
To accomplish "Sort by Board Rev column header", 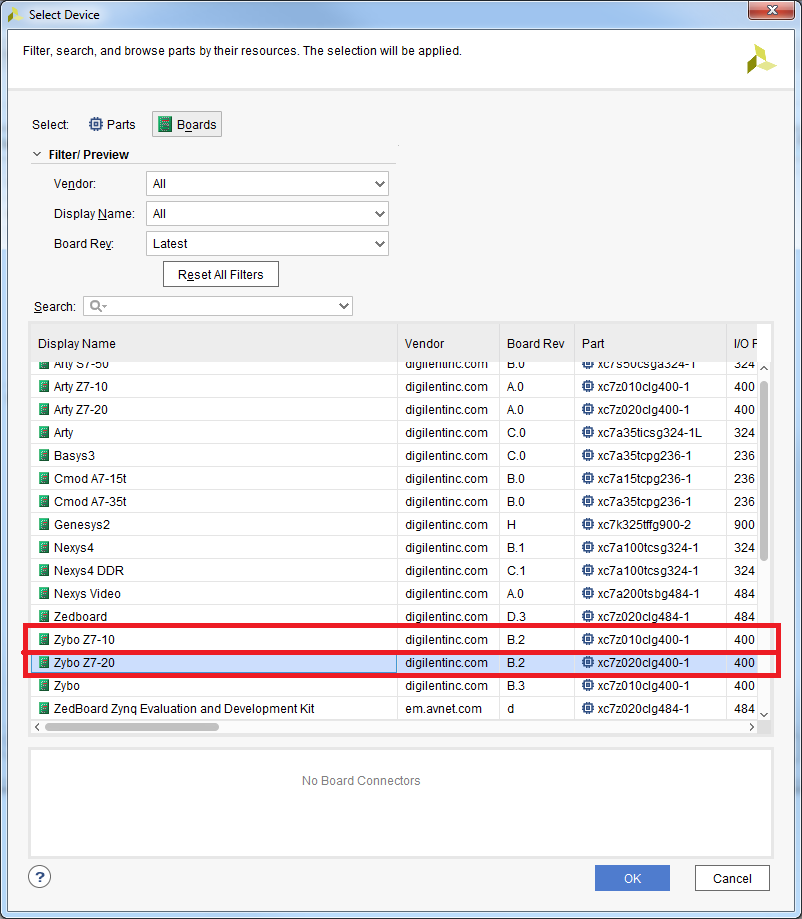I will point(537,343).
